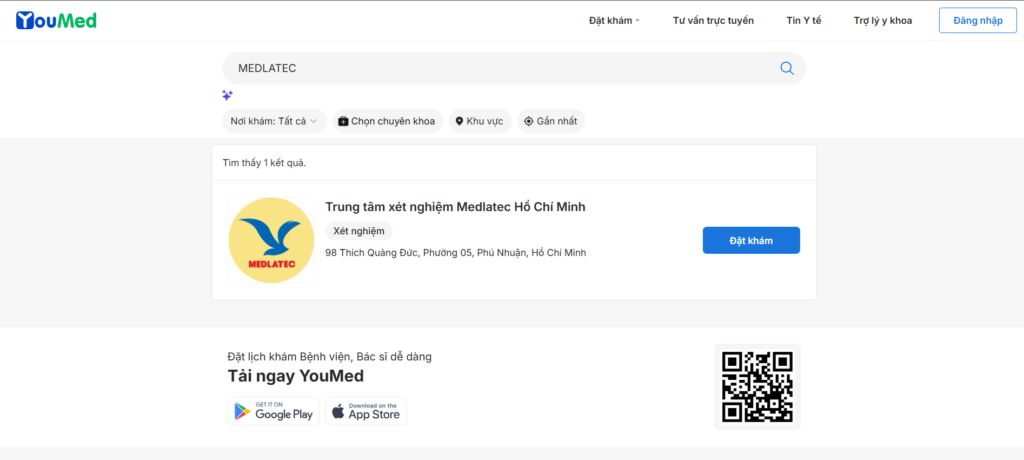Open the Nơi khám: Tất cả dropdown
Viewport: 1024px width, 460px height.
(273, 121)
